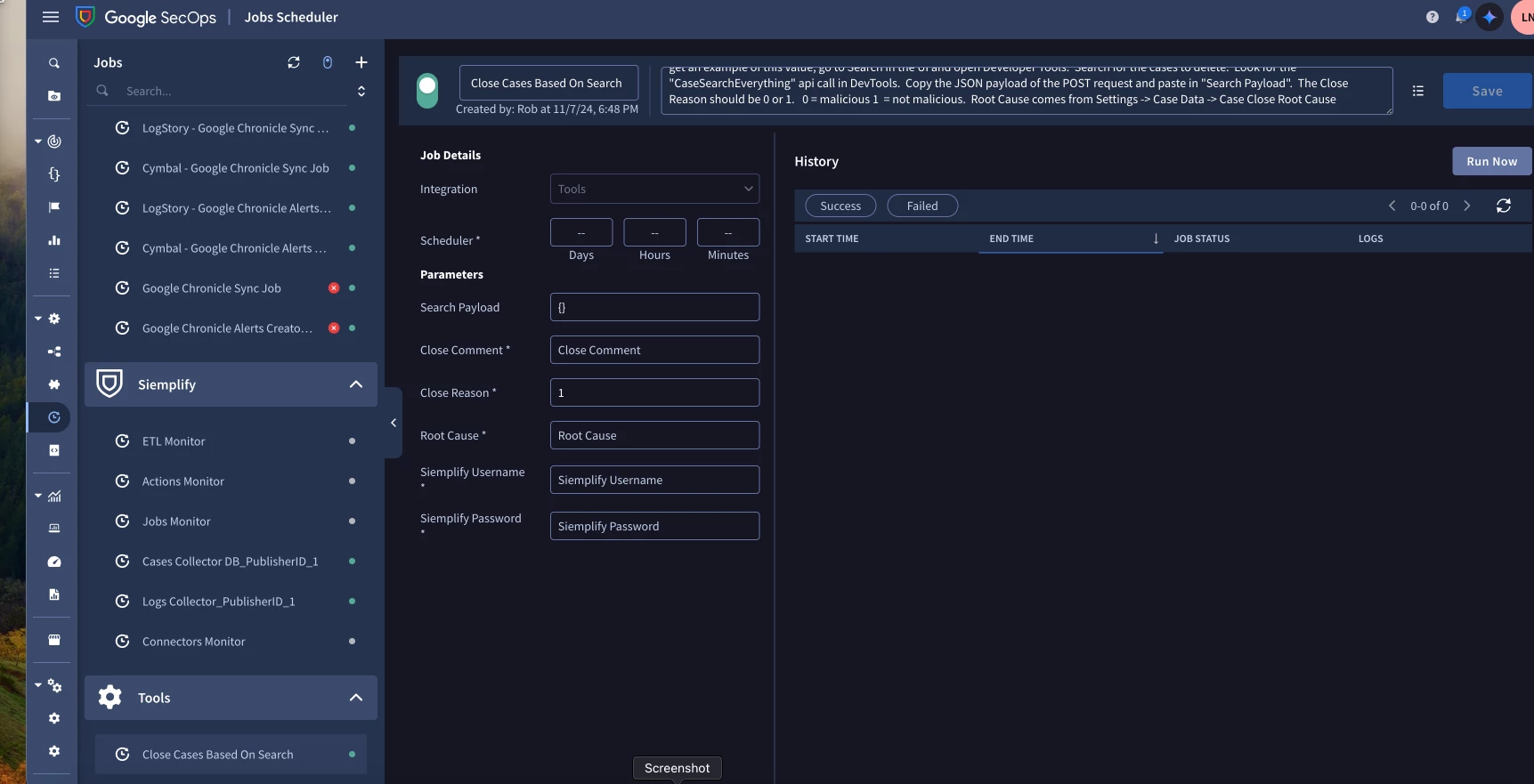The image size is (1534, 784).
Task: Click the Google SecOps shield logo
Action: tap(85, 17)
